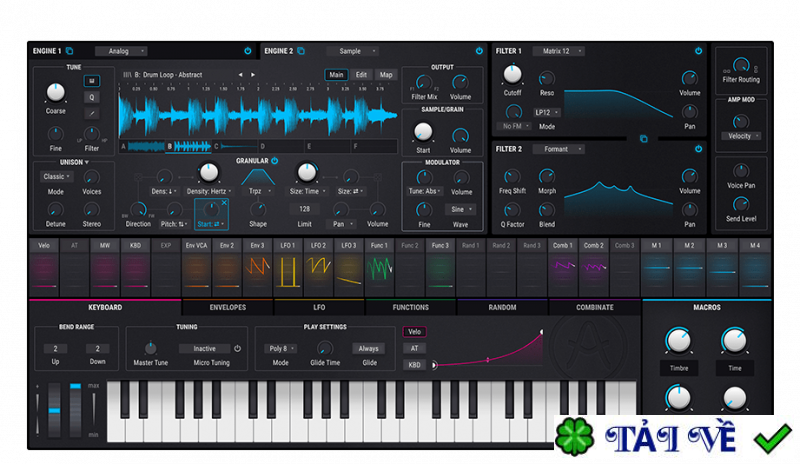Click the Cutoff knob in Filter 1
800x464 pixels.
click(512, 75)
